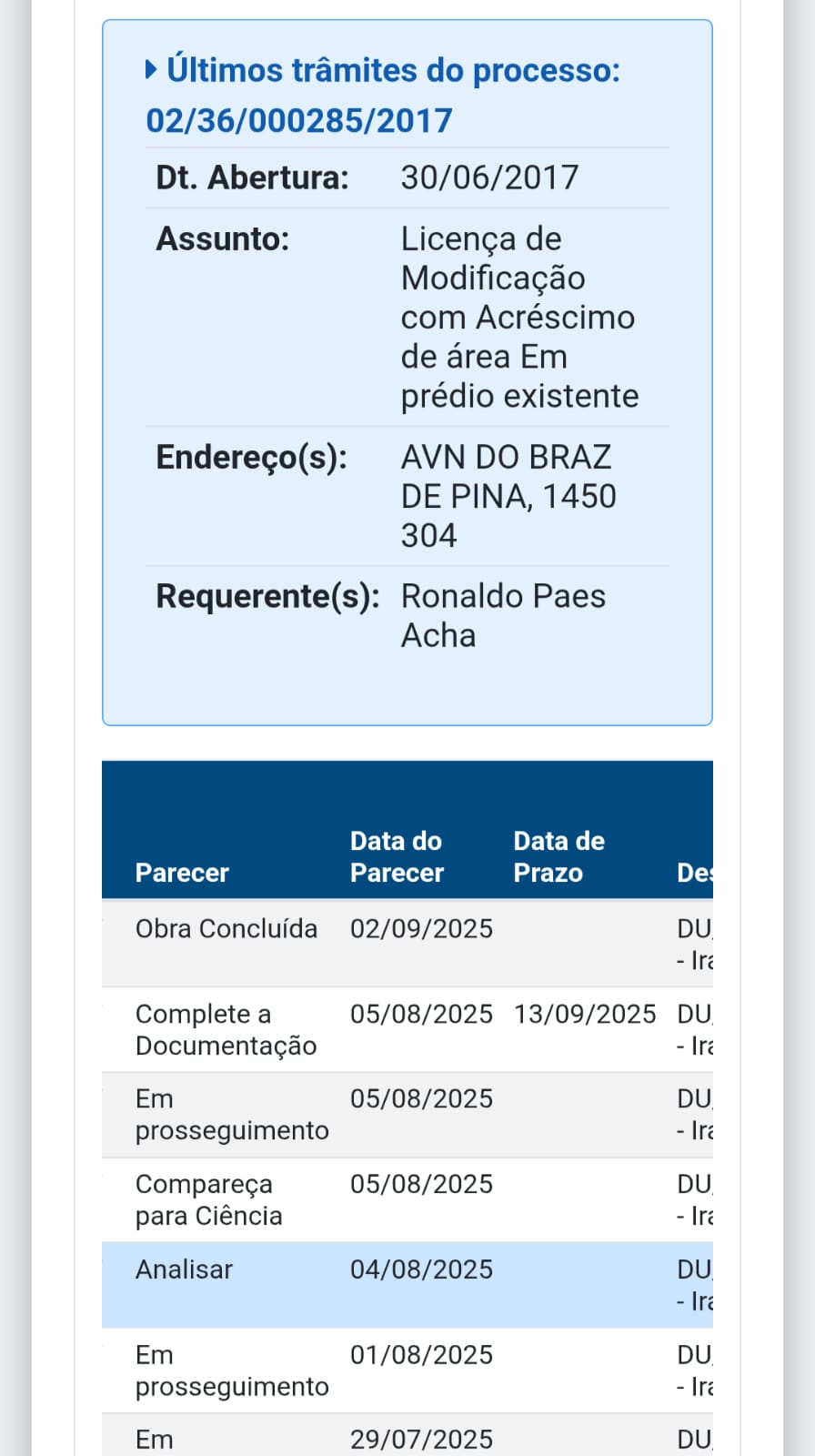This screenshot has width=815, height=1456.
Task: Click requerente name Ronaldo Paes Acha
Action: pyautogui.click(x=503, y=615)
